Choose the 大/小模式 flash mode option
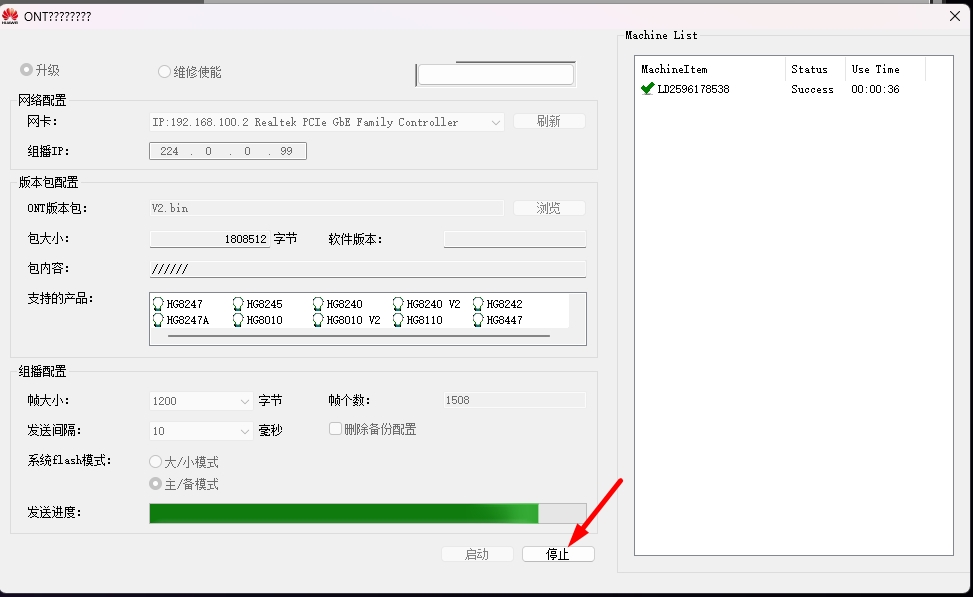 pyautogui.click(x=155, y=462)
